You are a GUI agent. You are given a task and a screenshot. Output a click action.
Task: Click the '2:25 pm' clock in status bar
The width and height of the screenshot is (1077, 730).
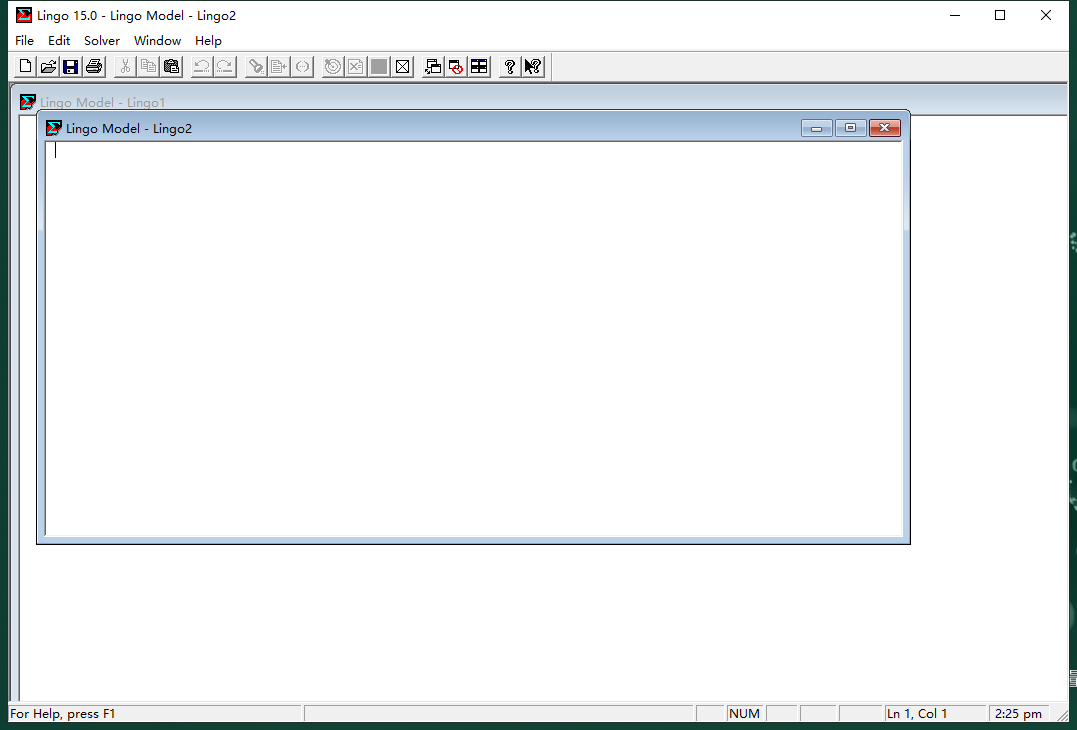tap(1018, 714)
